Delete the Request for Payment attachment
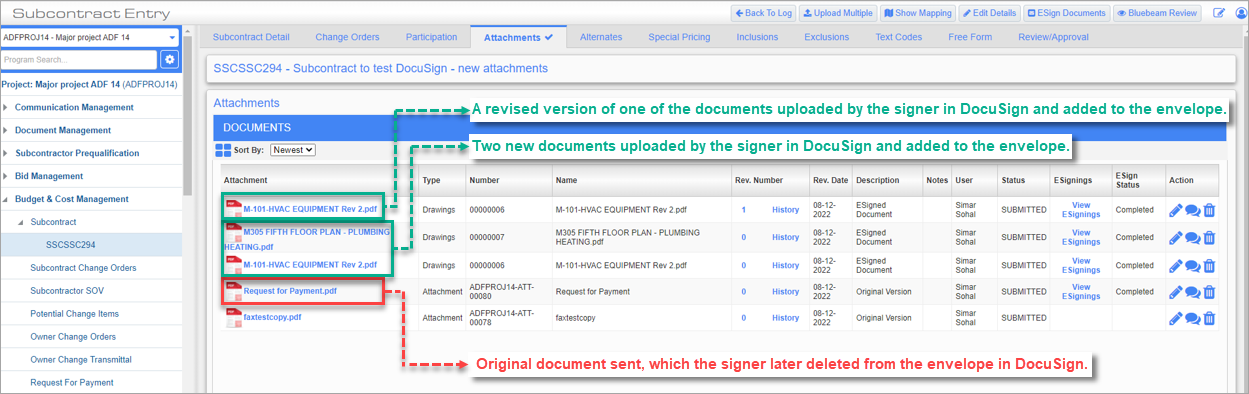This screenshot has height=394, width=1249. tap(1209, 291)
